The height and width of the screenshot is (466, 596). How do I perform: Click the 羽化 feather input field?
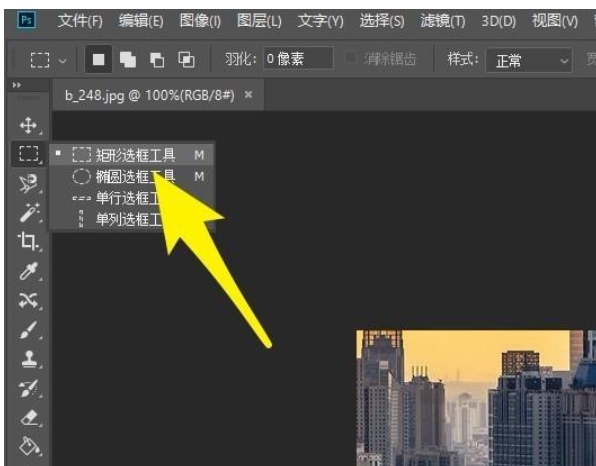[298, 59]
